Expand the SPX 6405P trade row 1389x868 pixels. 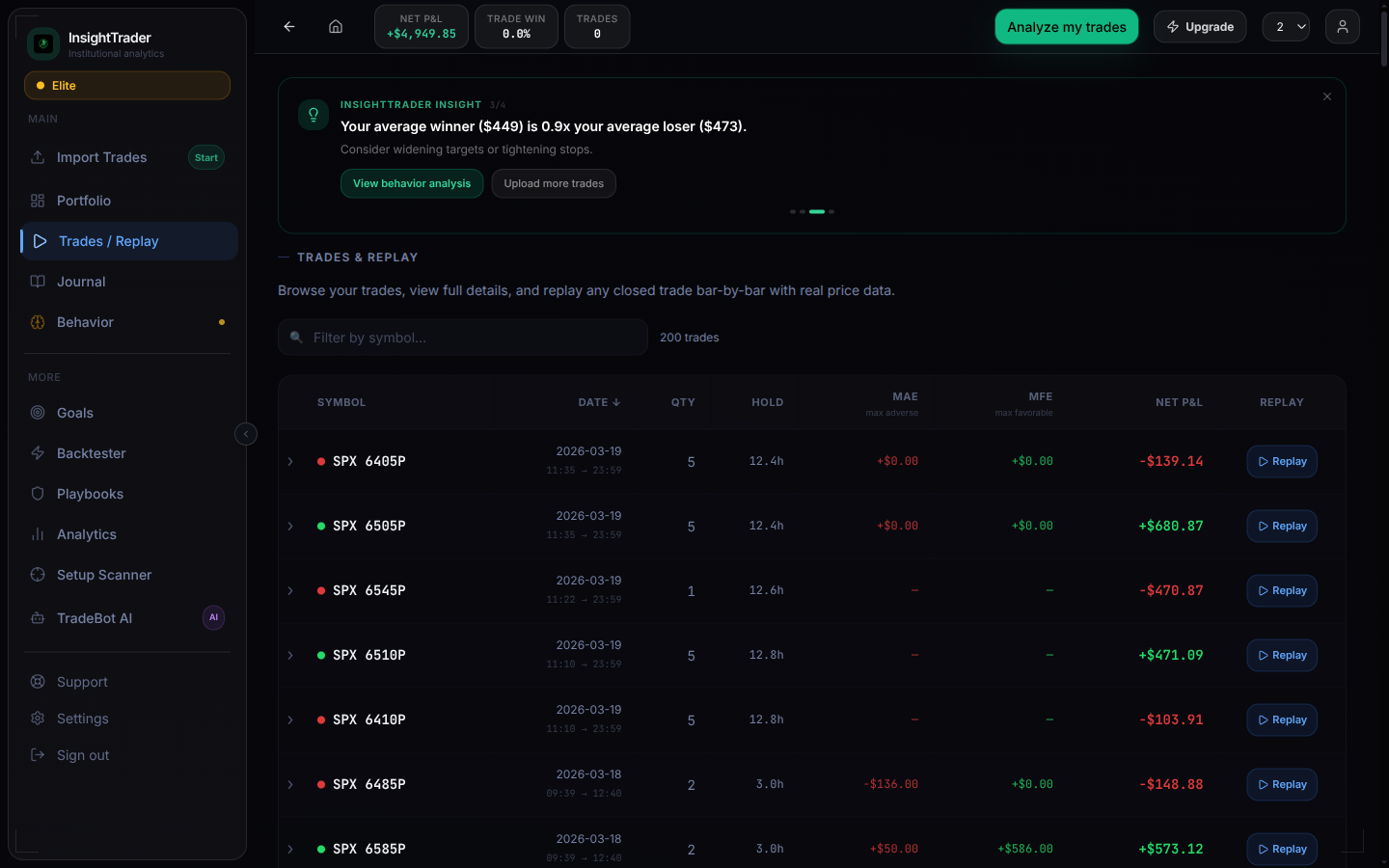point(290,461)
